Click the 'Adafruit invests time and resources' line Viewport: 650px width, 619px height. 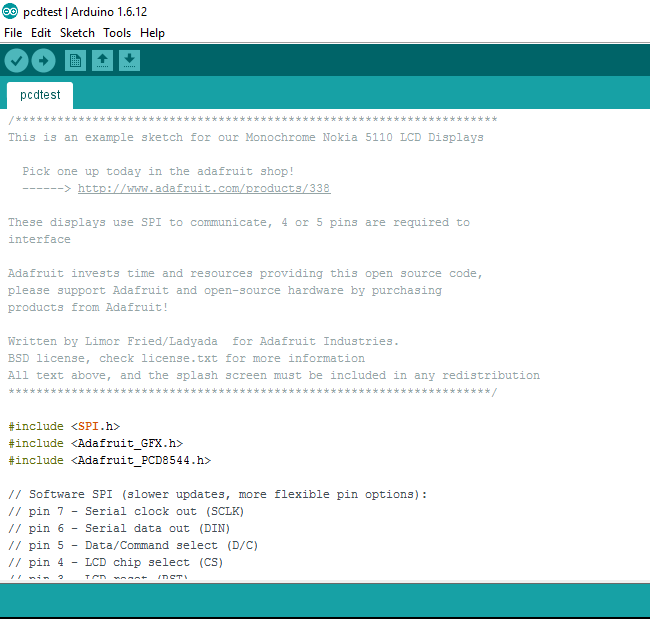245,273
